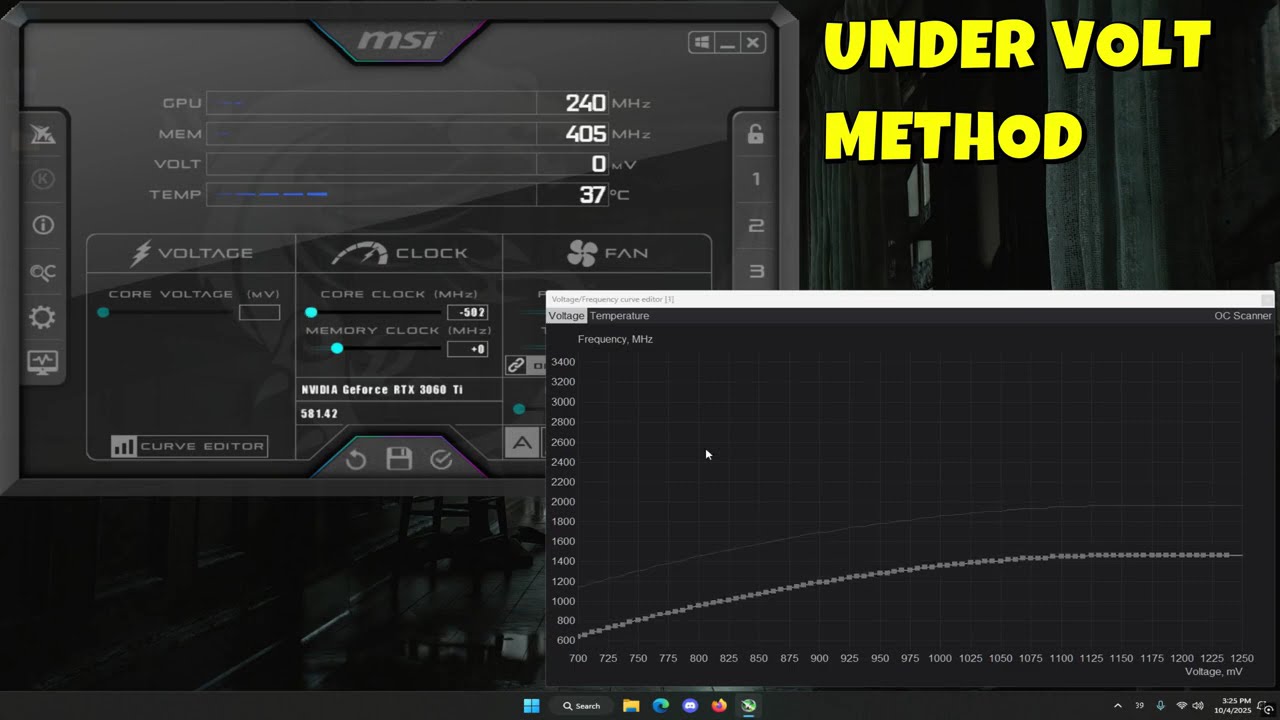Toggle the profile lock icon
This screenshot has width=1280, height=720.
tap(756, 135)
